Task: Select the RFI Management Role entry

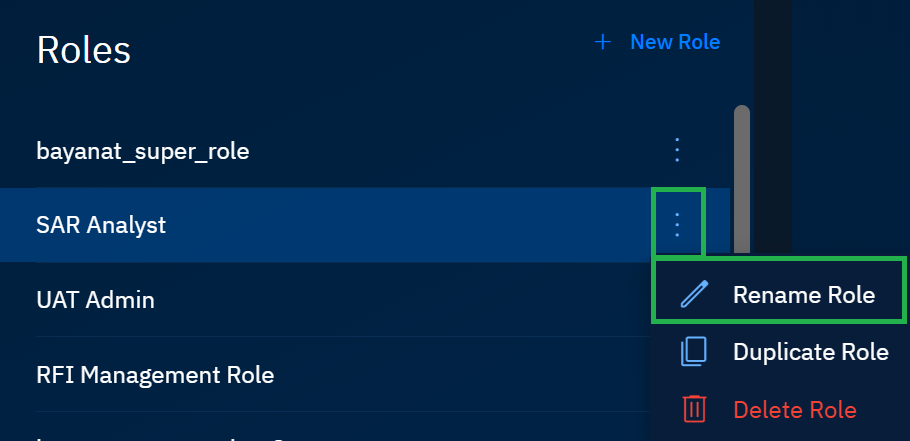Action: coord(155,375)
